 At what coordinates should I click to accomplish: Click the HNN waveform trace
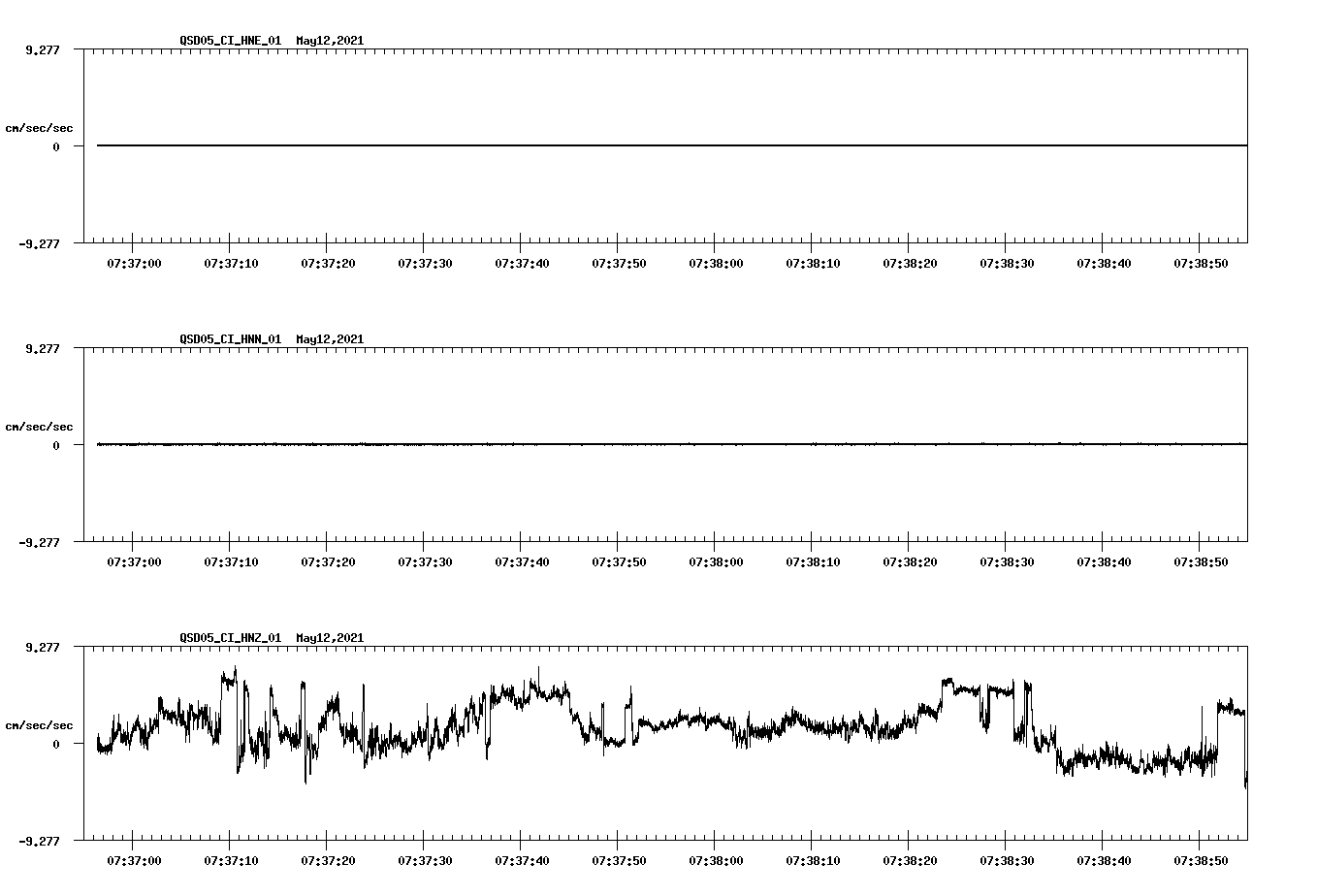pos(672,444)
